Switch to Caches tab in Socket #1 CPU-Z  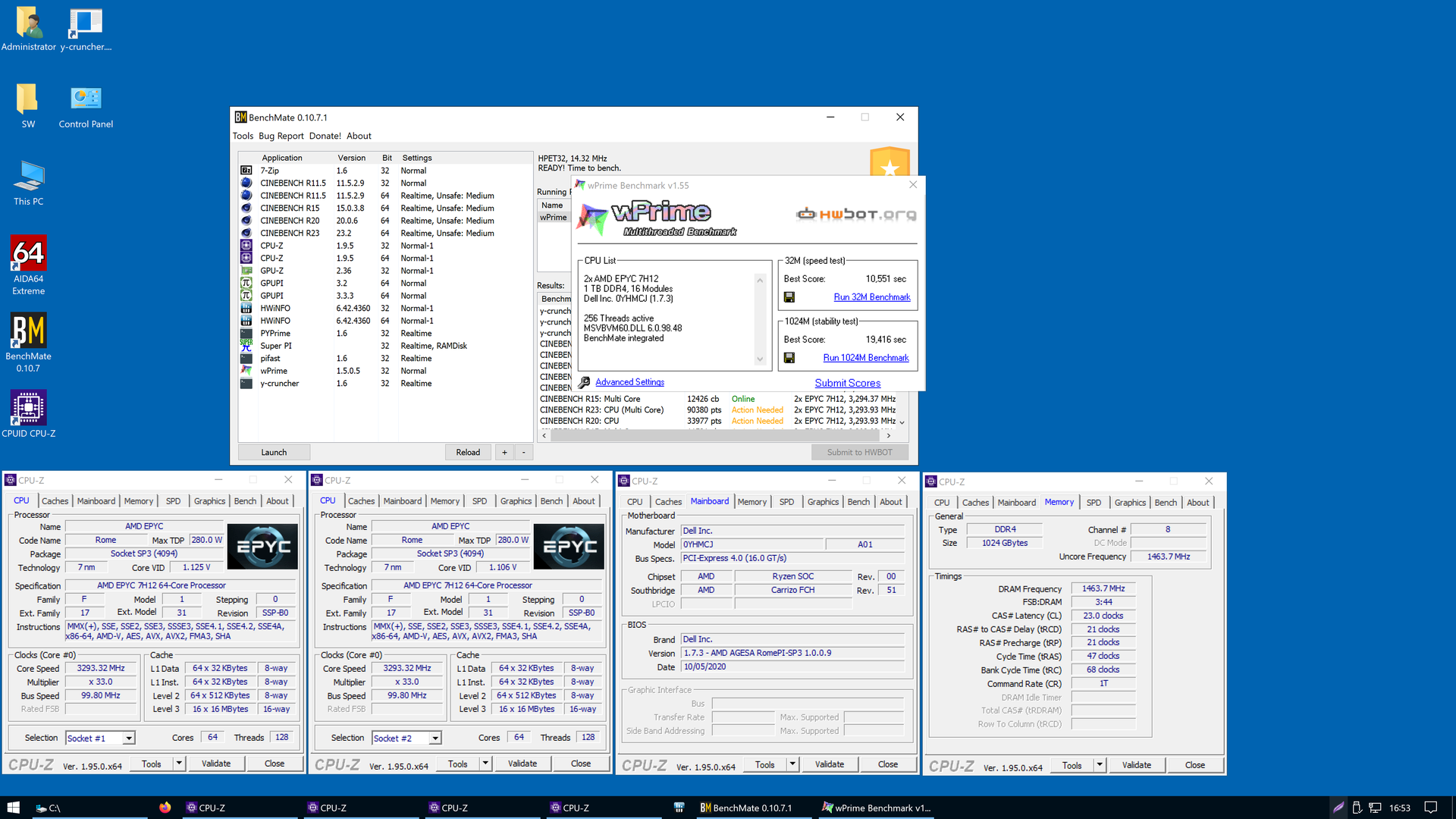(55, 501)
